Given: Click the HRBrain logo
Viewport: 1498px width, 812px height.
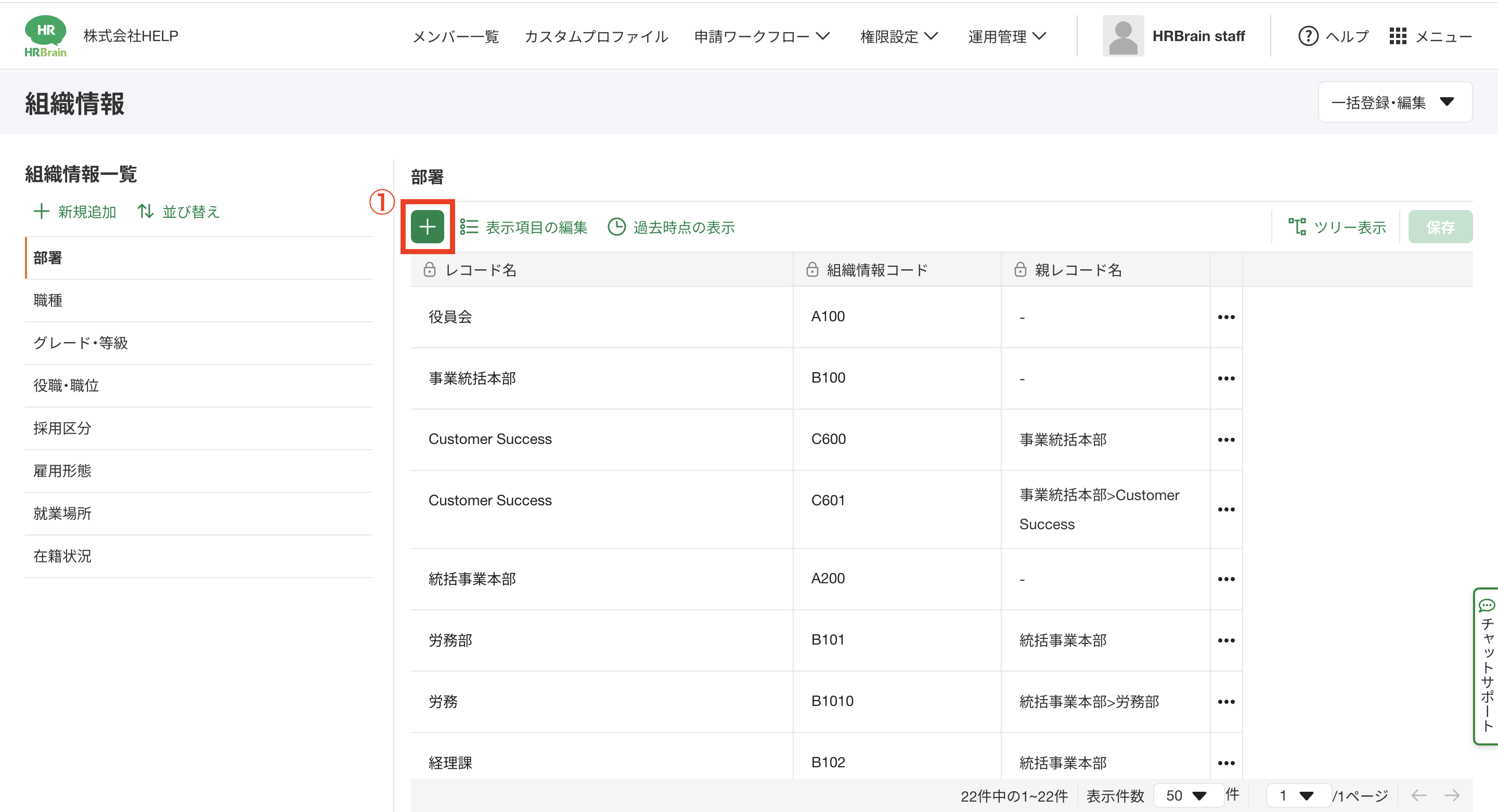Looking at the screenshot, I should tap(45, 36).
